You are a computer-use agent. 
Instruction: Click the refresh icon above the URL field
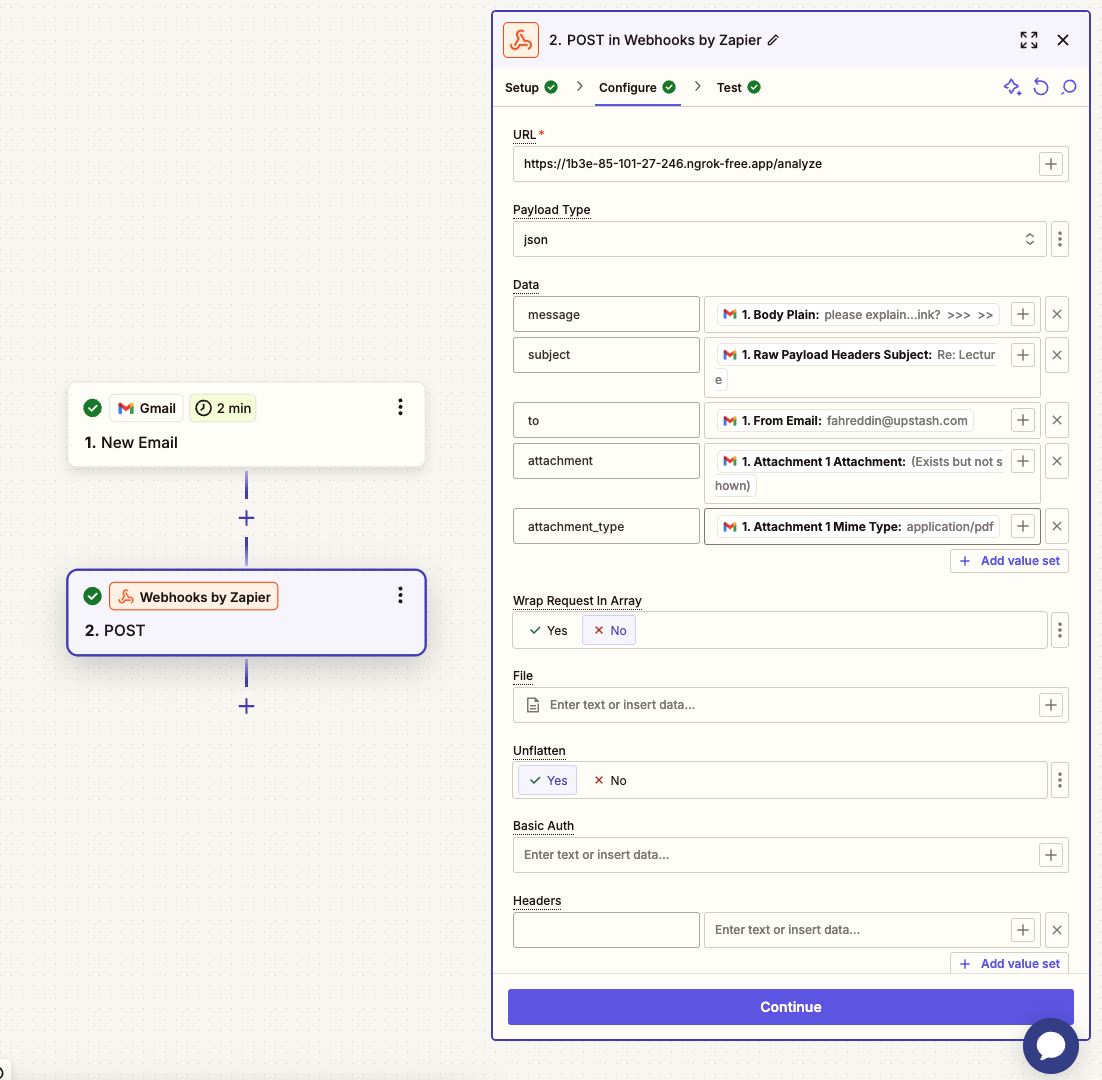point(1040,87)
